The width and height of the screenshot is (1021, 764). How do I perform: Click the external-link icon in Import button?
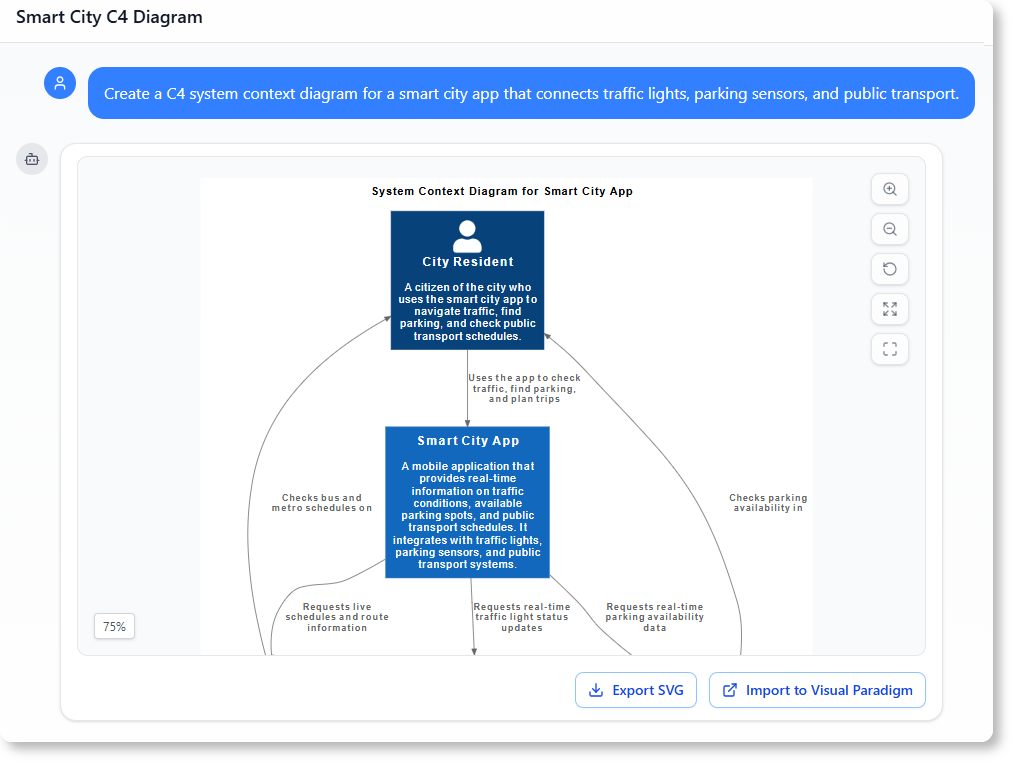click(x=729, y=690)
